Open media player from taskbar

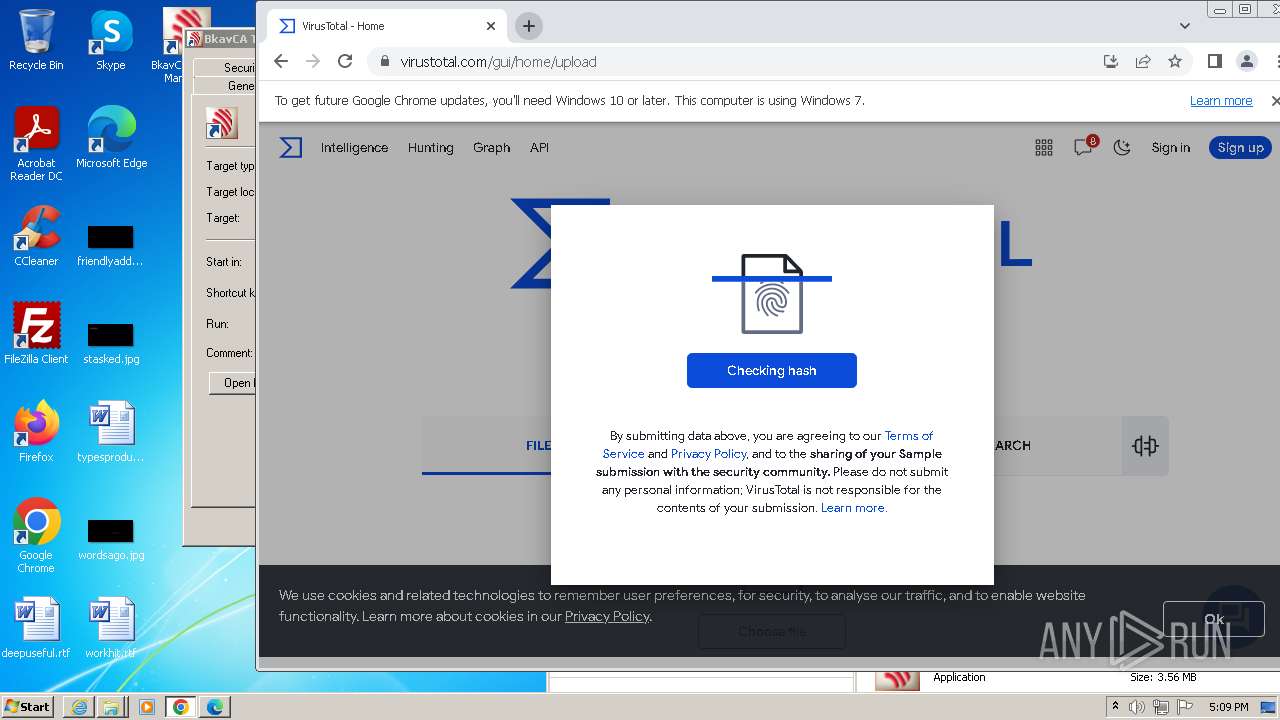point(147,707)
